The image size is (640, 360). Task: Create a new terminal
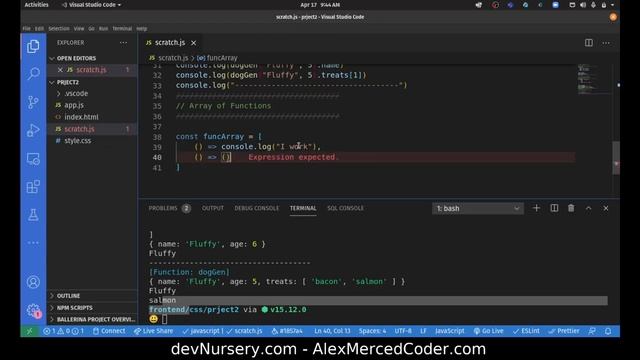536,208
